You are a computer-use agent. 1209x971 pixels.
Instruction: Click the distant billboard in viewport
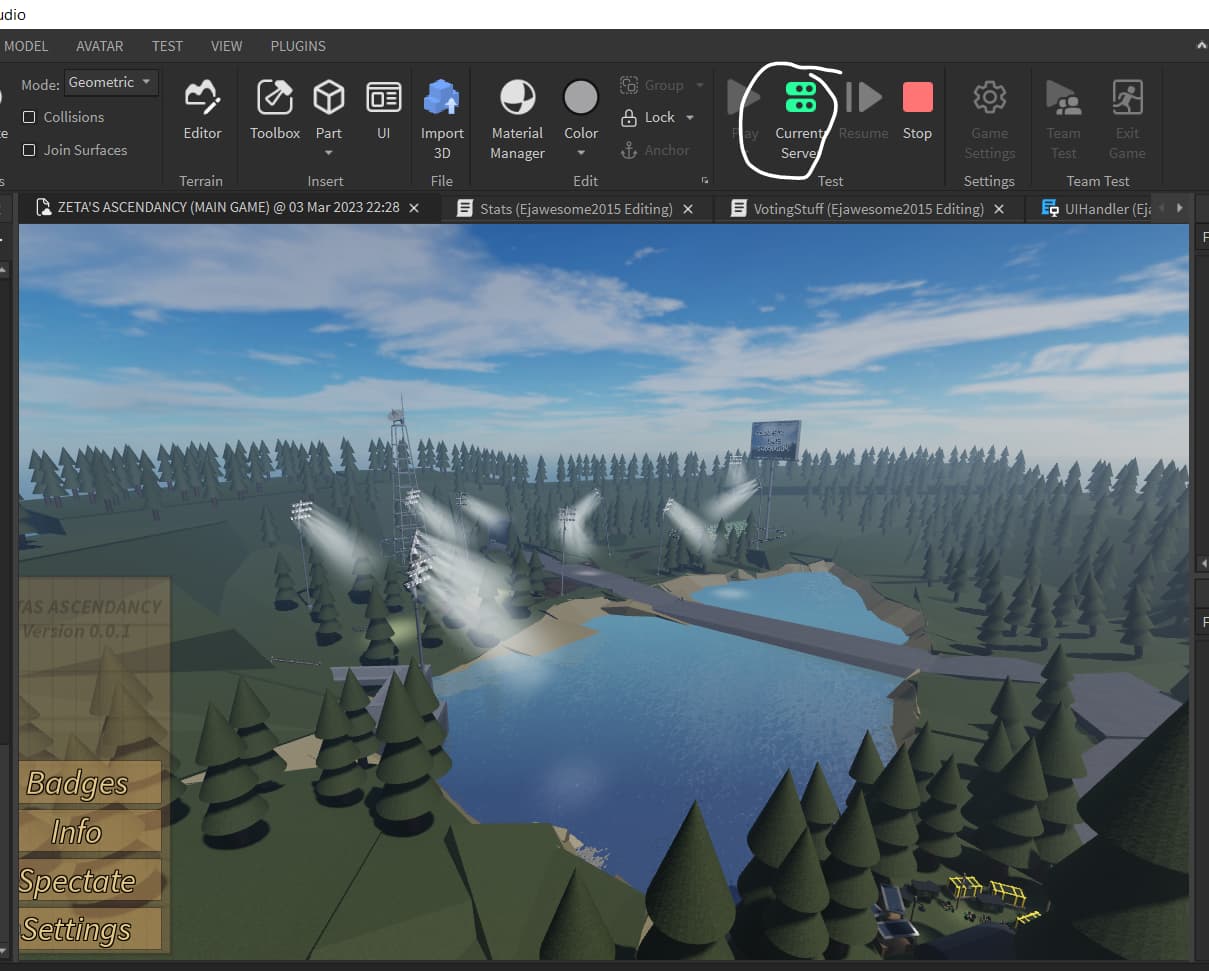tap(775, 440)
